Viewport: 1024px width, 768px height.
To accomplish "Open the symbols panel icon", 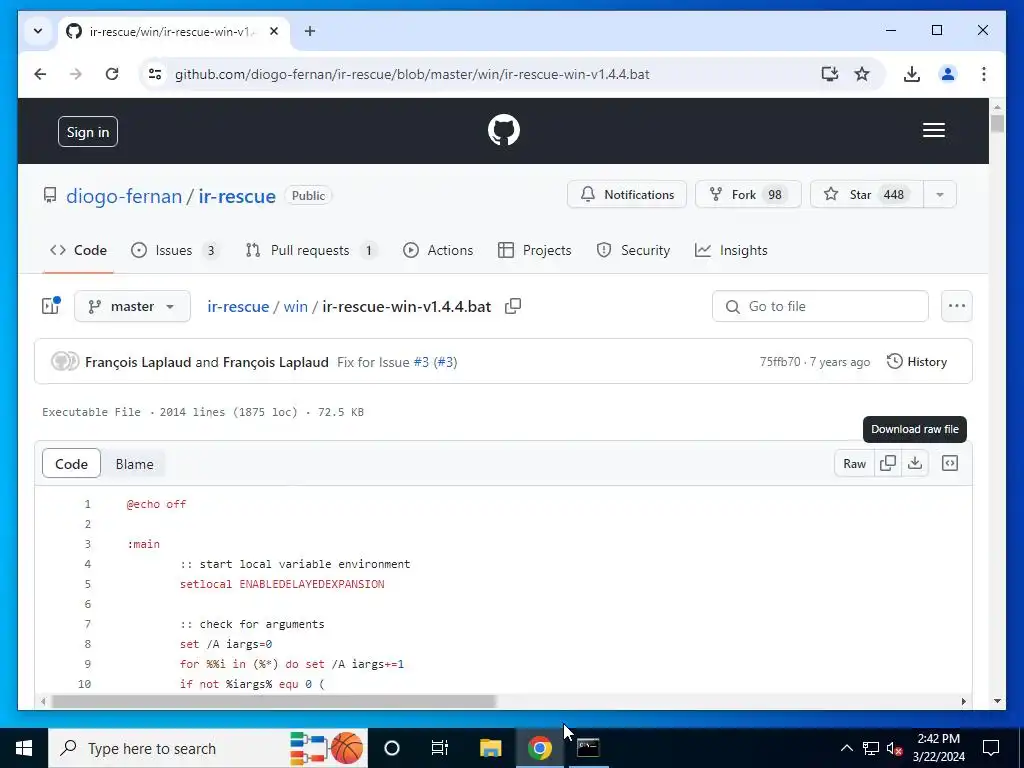I will [x=950, y=463].
